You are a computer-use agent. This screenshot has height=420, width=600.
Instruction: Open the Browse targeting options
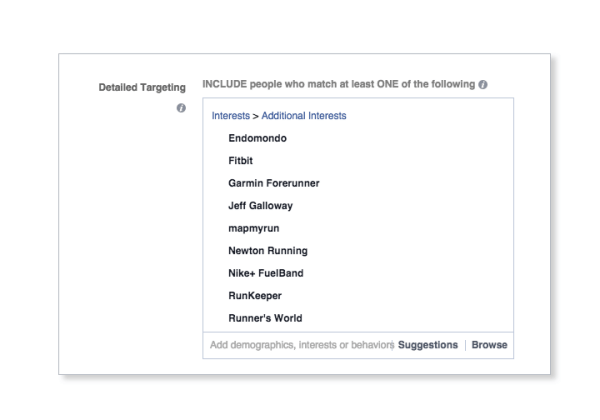[489, 345]
